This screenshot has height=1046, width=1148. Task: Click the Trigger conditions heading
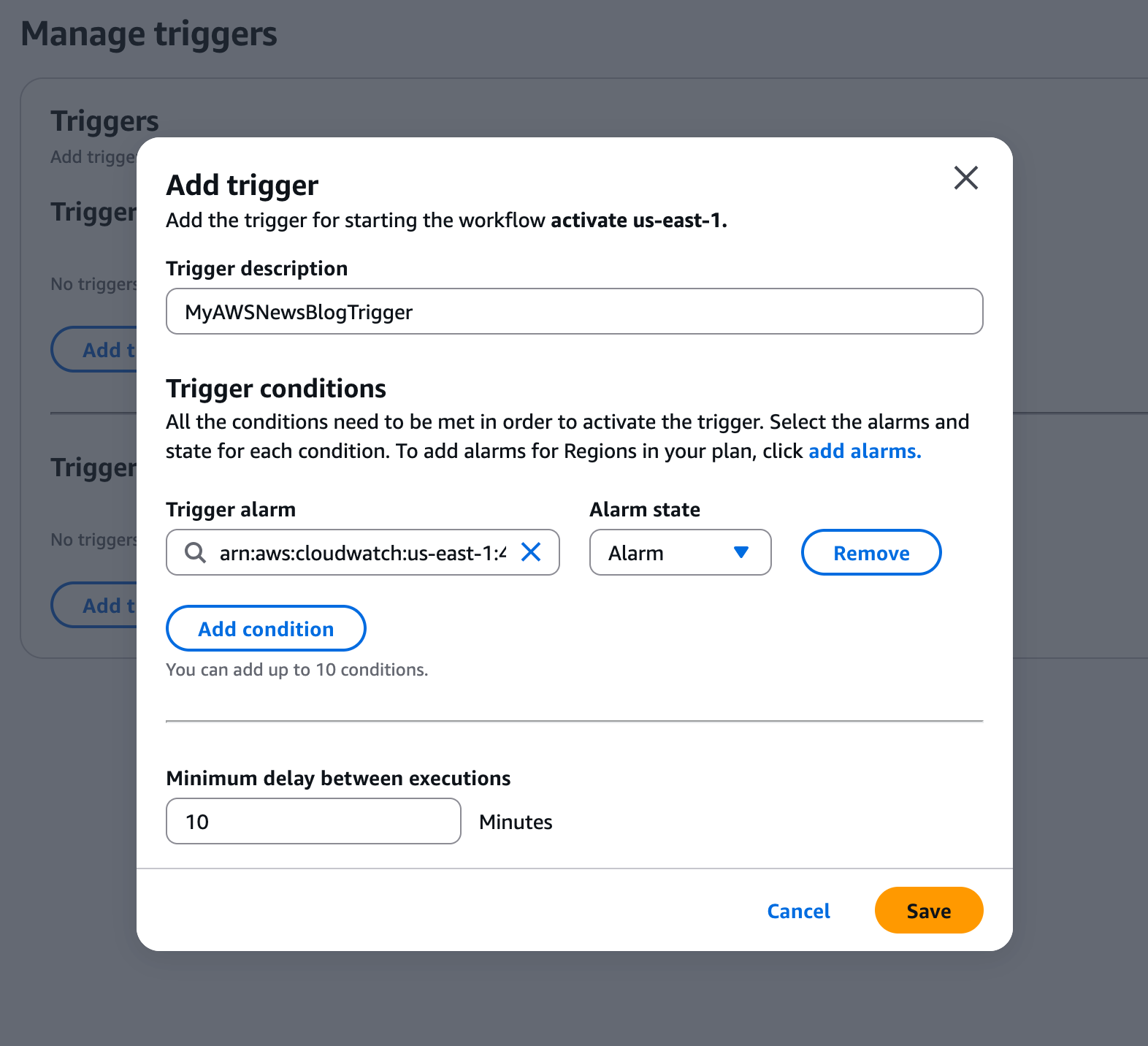(276, 389)
